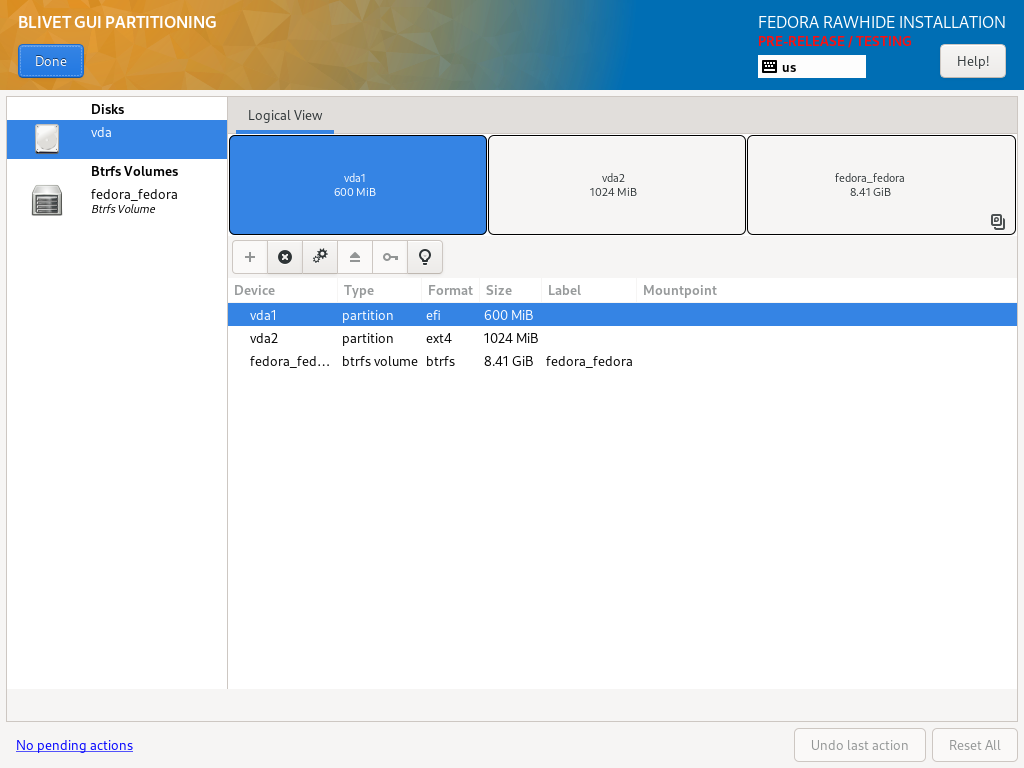Select the vda1 600 MiB block
Screen dimensions: 1024x768
[358, 185]
